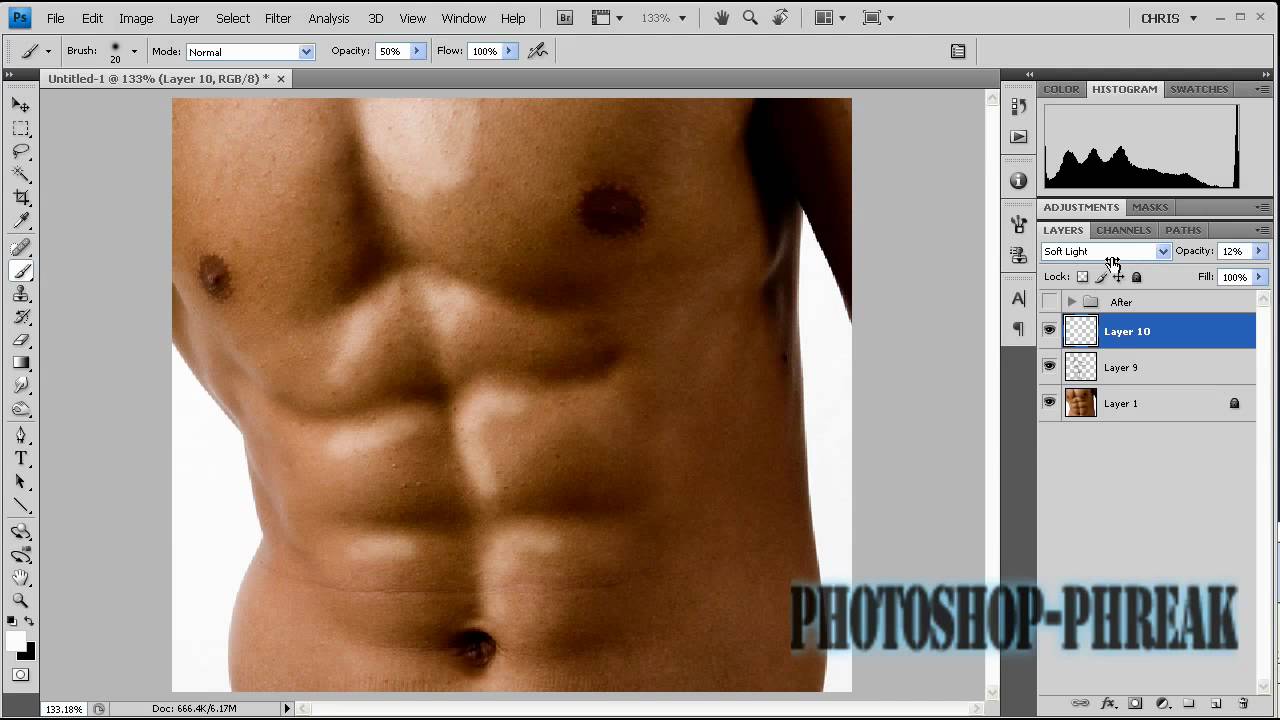Open the Layer menu
The image size is (1280, 720).
pos(184,18)
